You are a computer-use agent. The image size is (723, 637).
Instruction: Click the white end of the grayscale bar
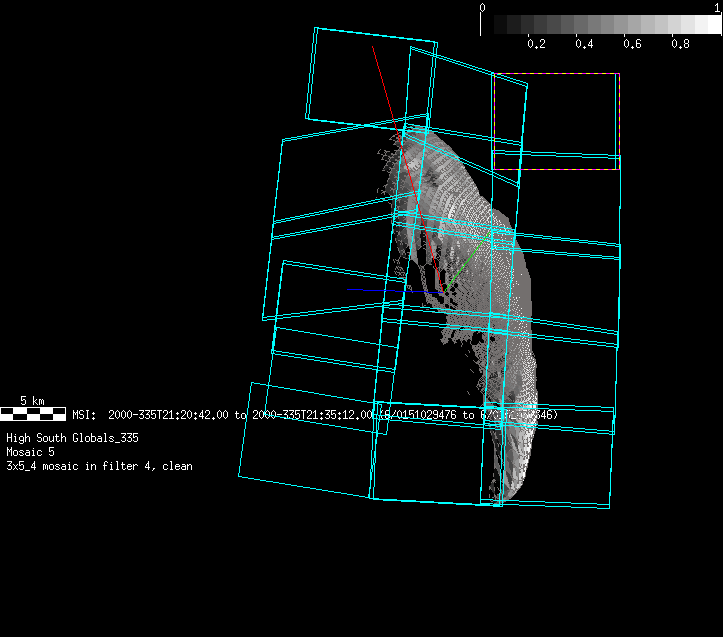[x=712, y=25]
